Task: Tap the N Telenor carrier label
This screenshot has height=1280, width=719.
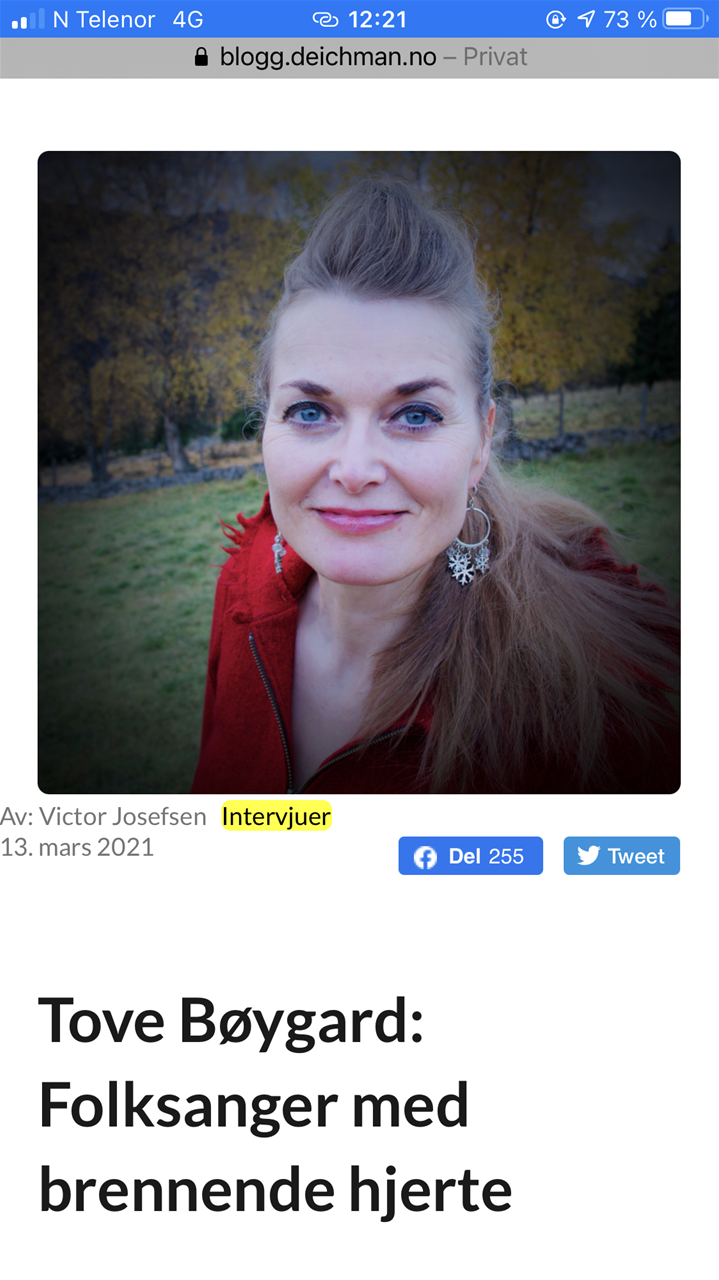Action: [x=104, y=19]
